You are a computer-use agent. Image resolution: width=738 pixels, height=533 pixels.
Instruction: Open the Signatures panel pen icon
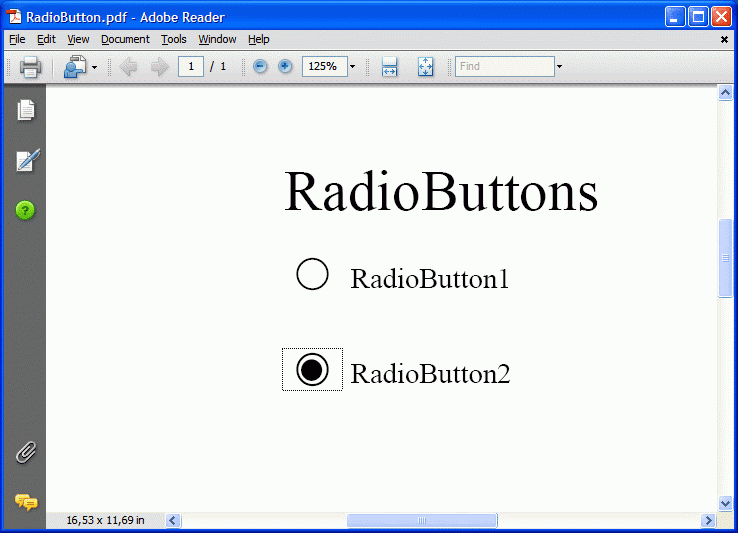[27, 161]
